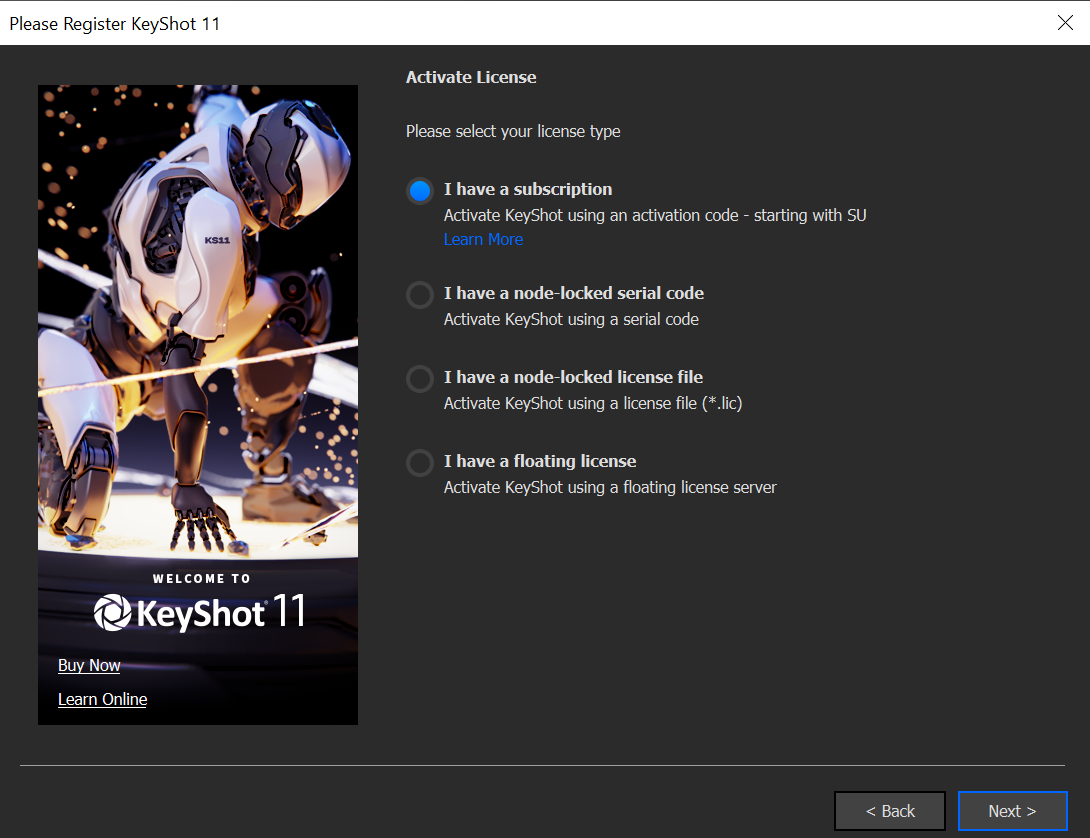Choose "I have a node-locked serial code" option
Screen dimensions: 1090x838
pos(419,294)
